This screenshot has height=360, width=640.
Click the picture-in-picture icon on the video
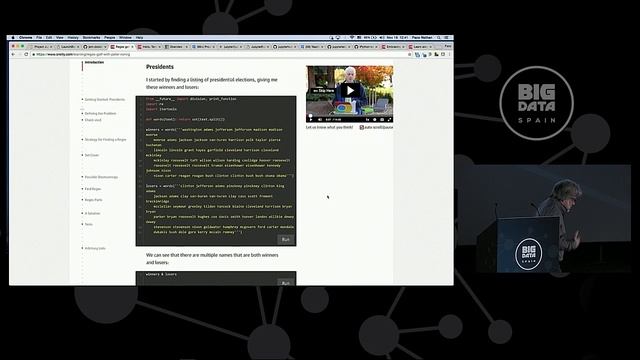382,120
